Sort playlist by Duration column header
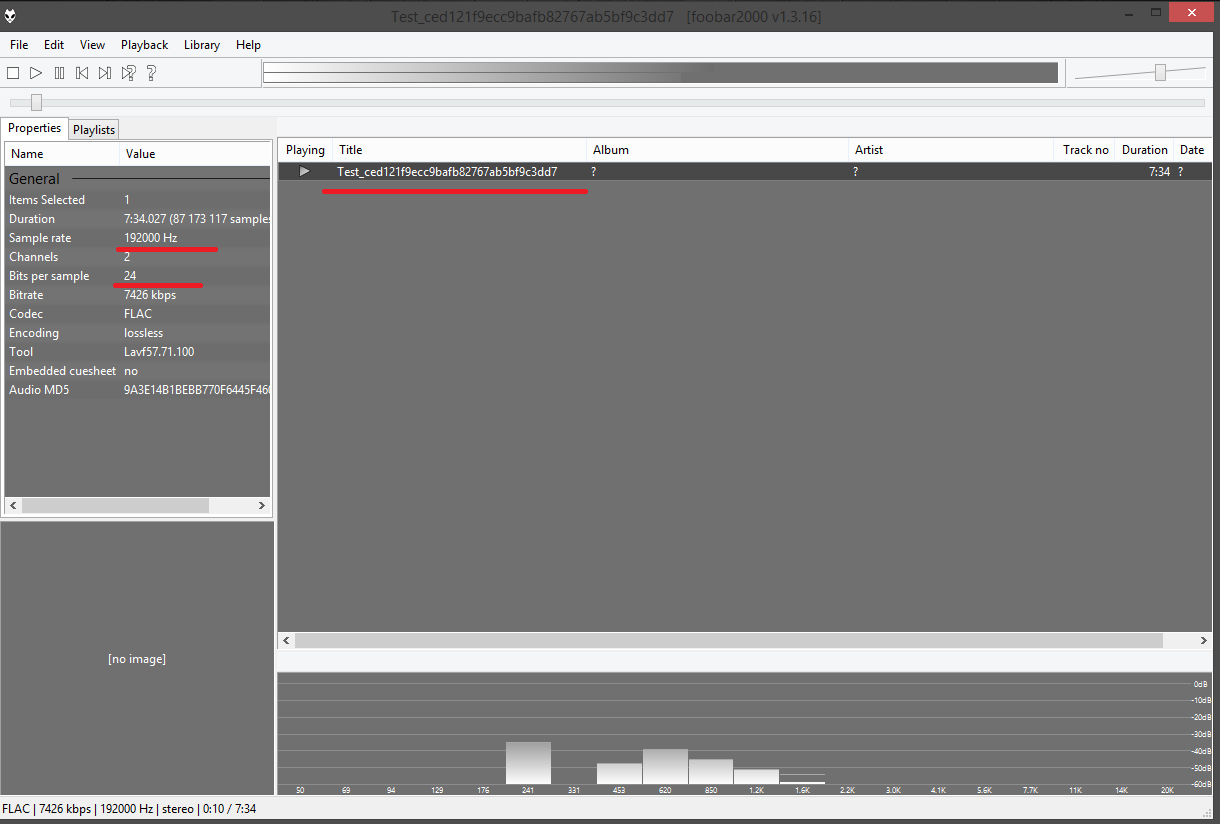The image size is (1220, 824). point(1144,150)
